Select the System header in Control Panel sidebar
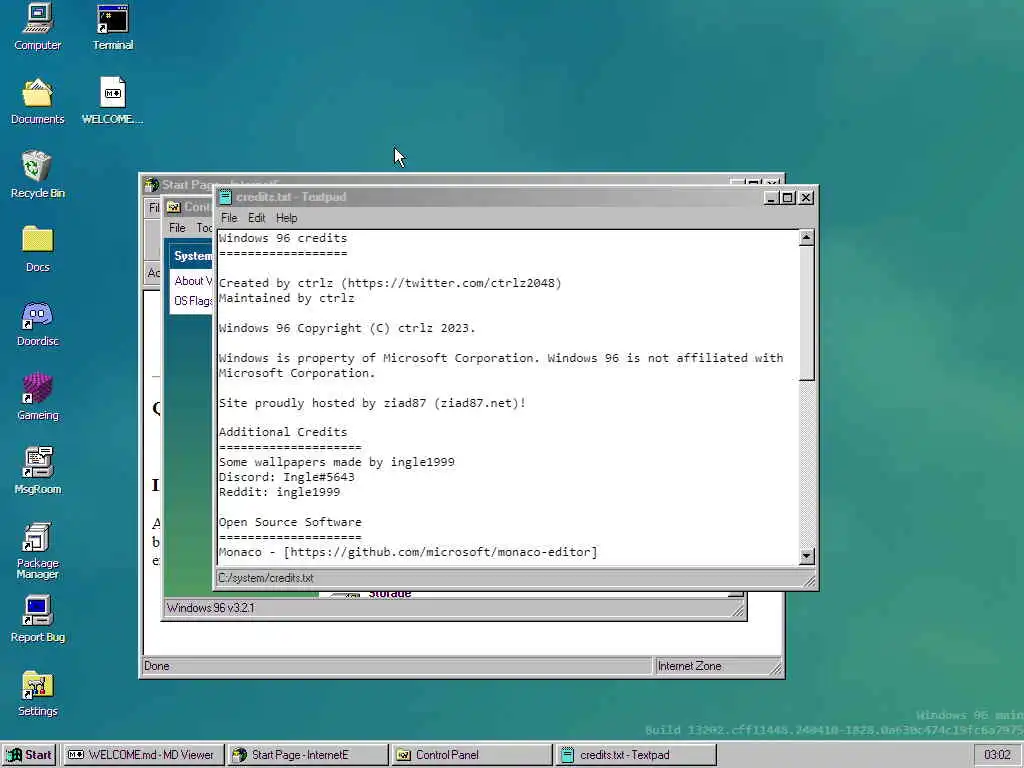 192,256
